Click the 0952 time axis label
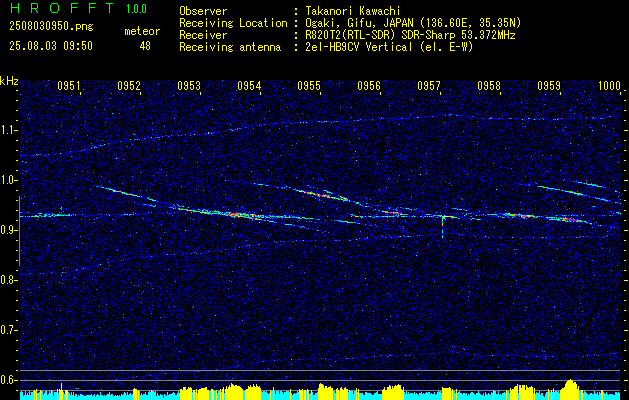Viewport: 629px width, 400px height. click(x=129, y=86)
